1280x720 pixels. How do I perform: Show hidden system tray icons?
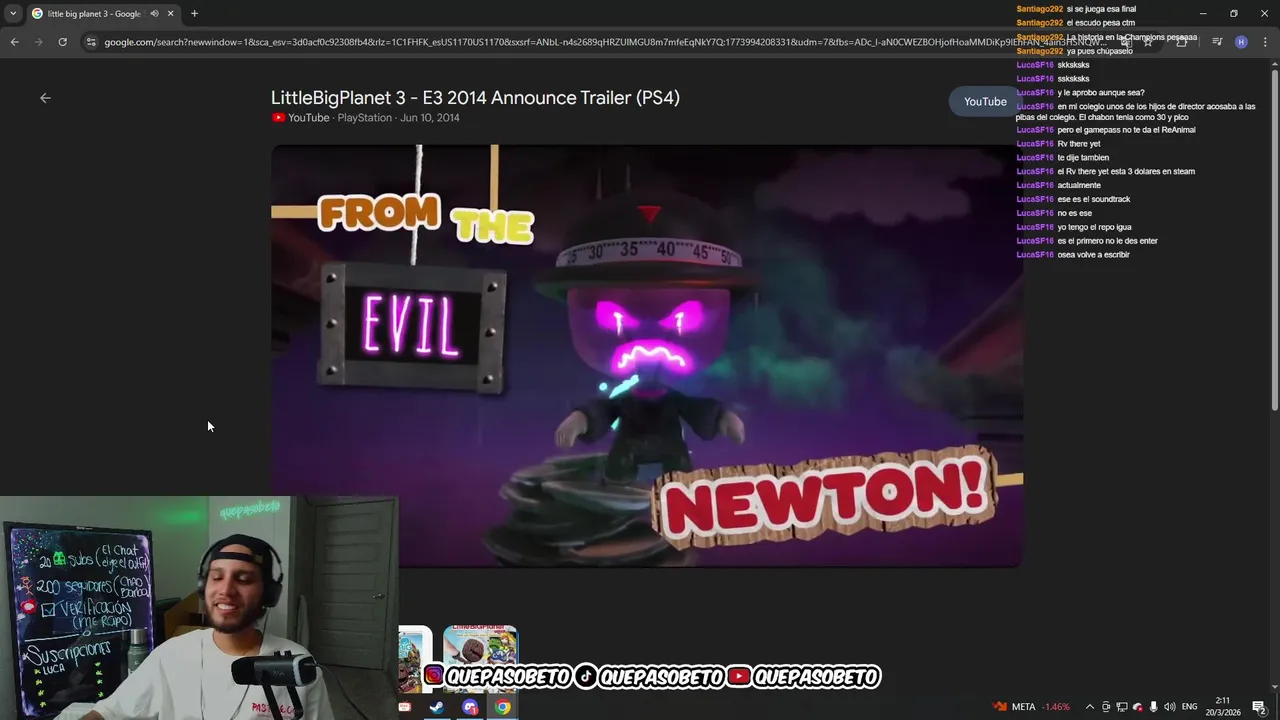point(1090,707)
